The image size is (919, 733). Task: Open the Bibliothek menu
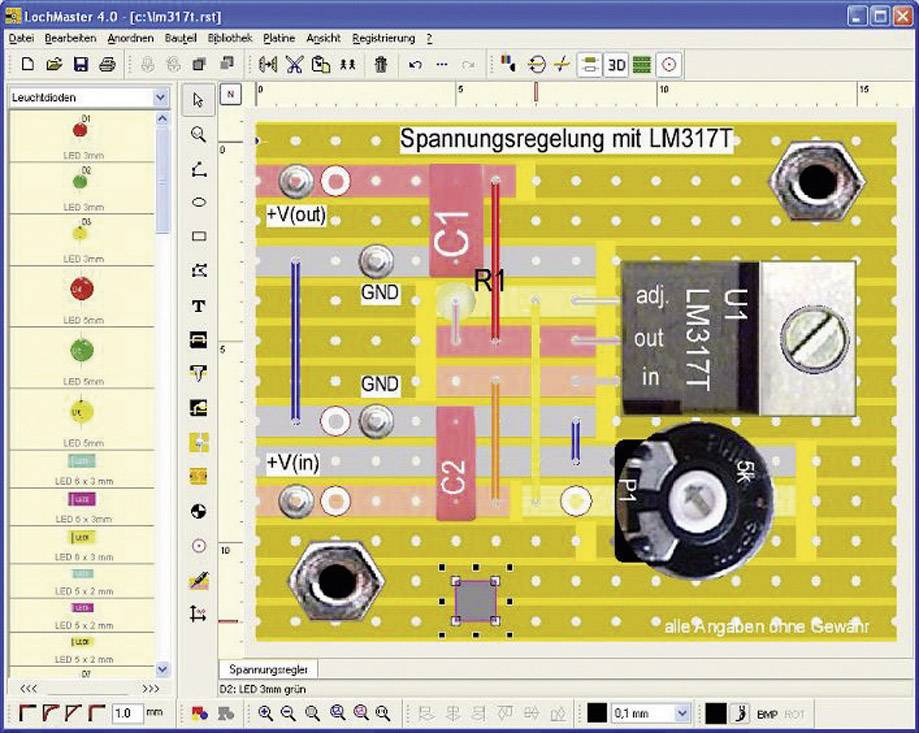pyautogui.click(x=229, y=38)
